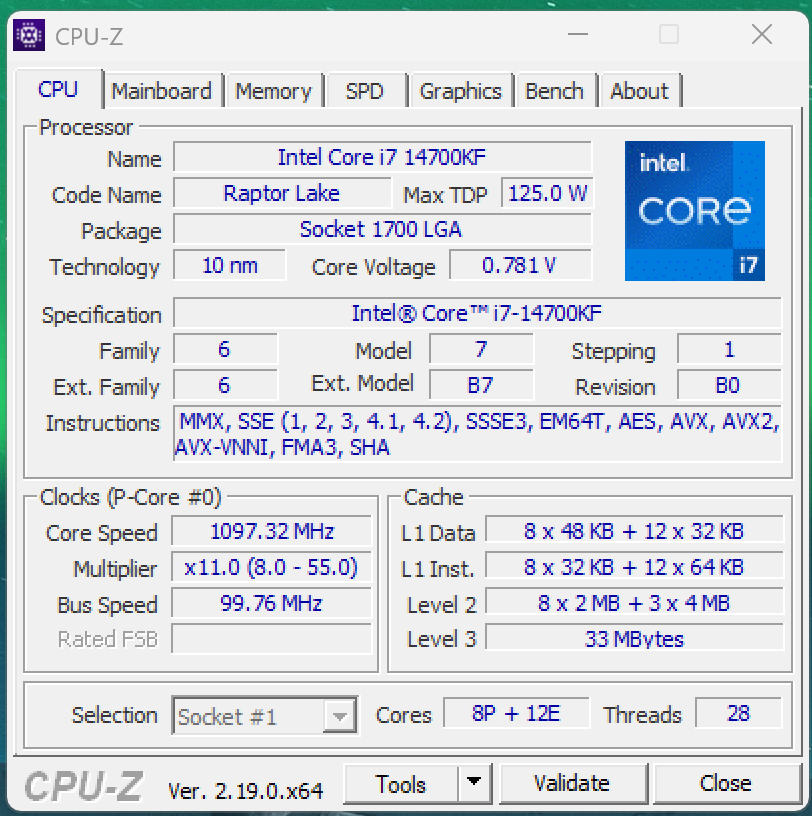This screenshot has height=816, width=812.
Task: Click the Ext. Model value B7
Action: click(481, 385)
